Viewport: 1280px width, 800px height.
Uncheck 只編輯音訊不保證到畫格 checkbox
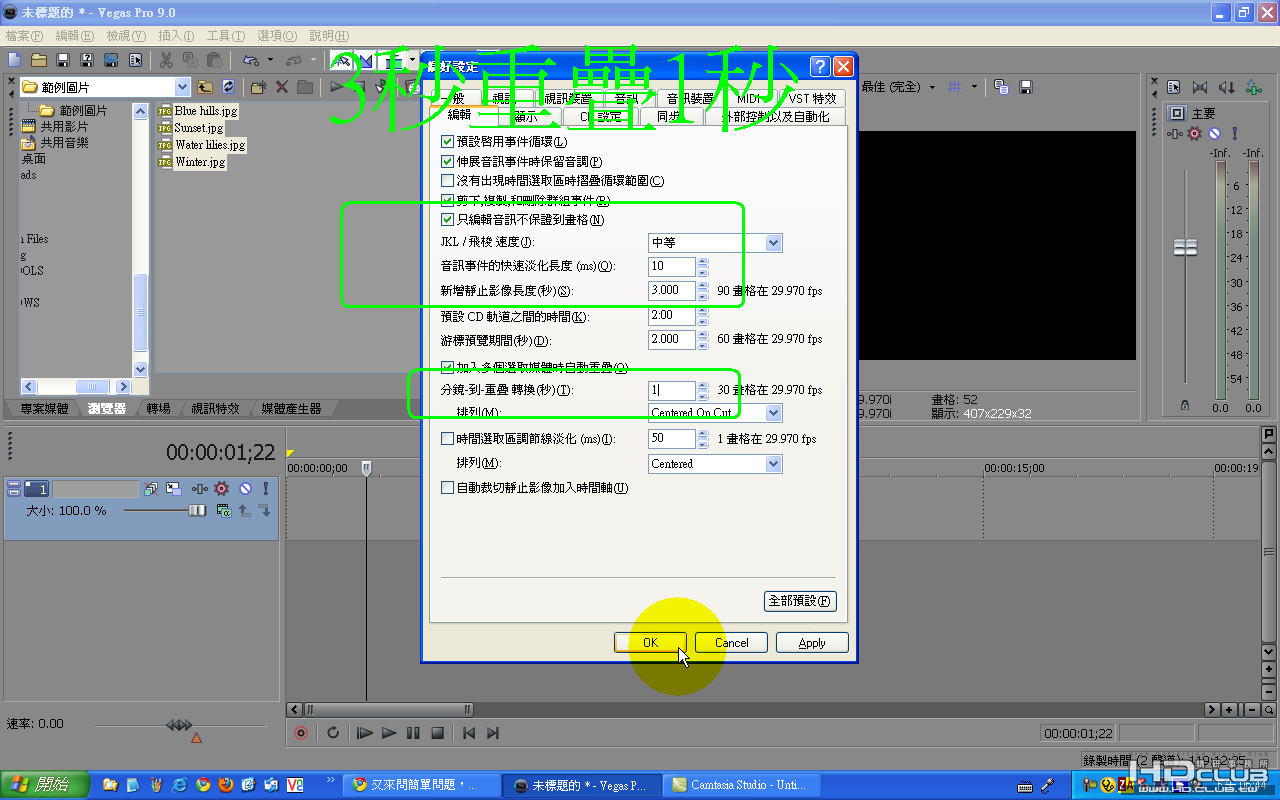point(448,219)
